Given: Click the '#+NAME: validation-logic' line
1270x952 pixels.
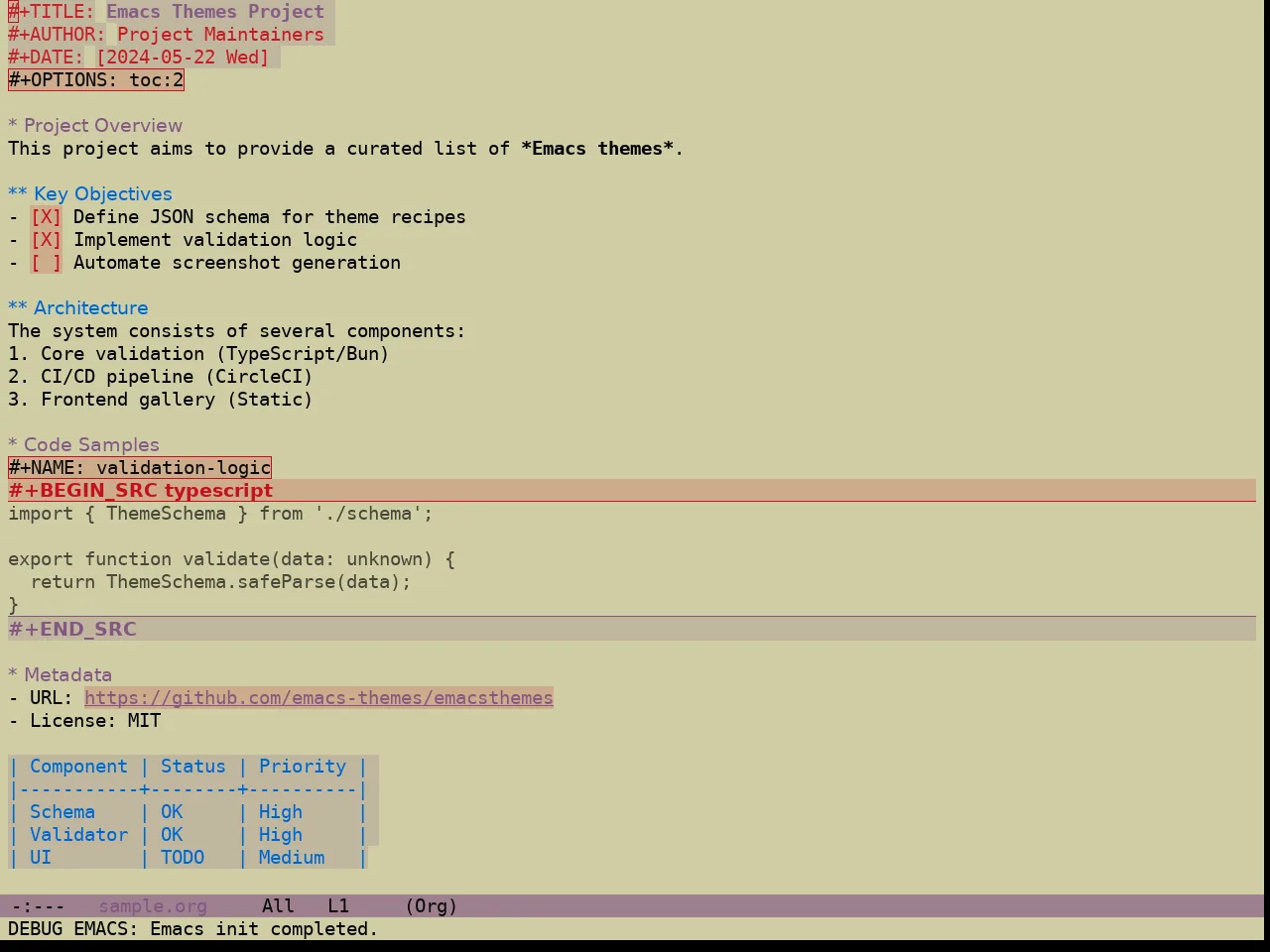Looking at the screenshot, I should pyautogui.click(x=140, y=468).
